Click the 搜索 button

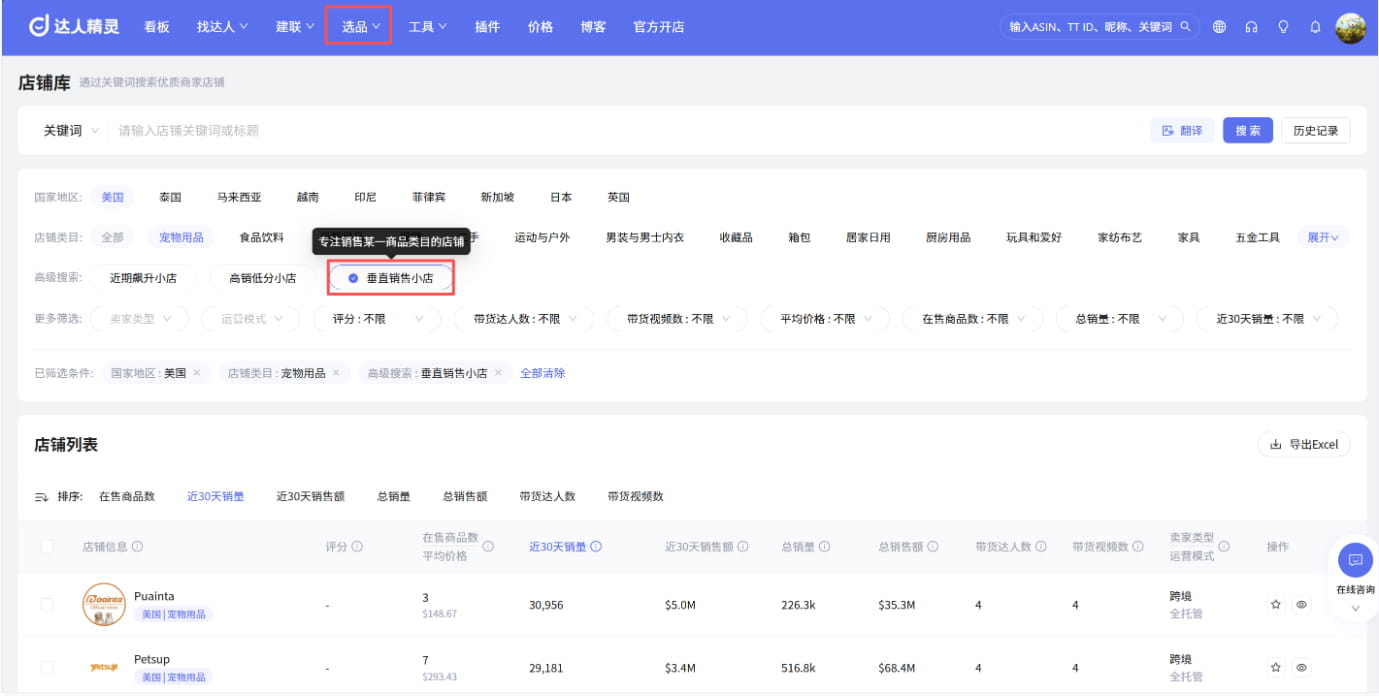[x=1248, y=131]
